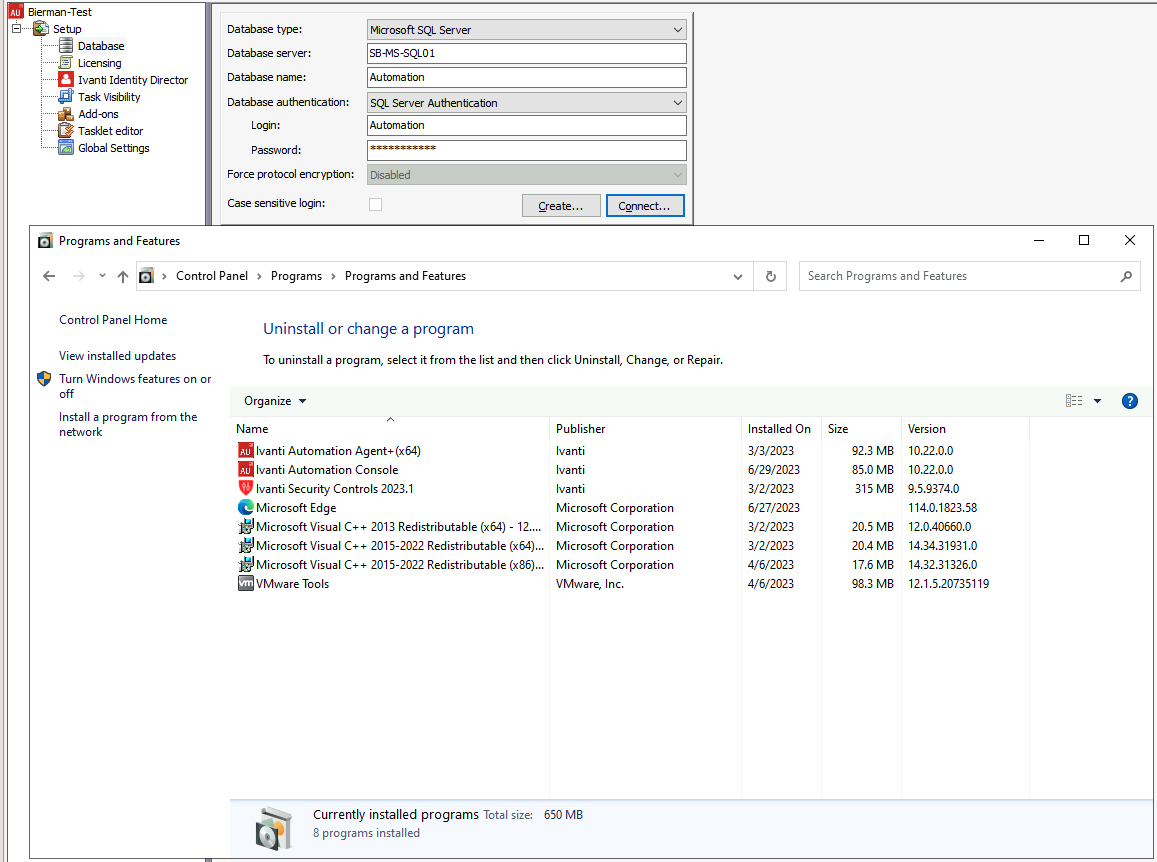Open the Database authentication dropdown
1157x862 pixels.
tap(677, 103)
